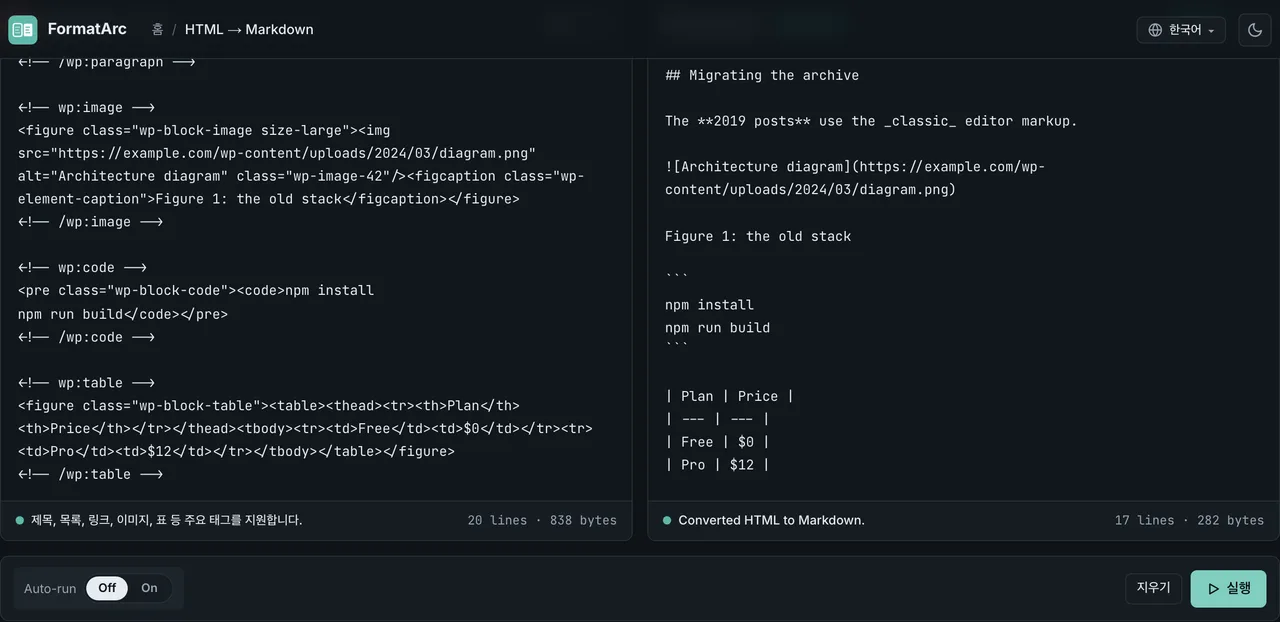This screenshot has height=622, width=1280.
Task: Switch Auto-run to Off
Action: (107, 588)
